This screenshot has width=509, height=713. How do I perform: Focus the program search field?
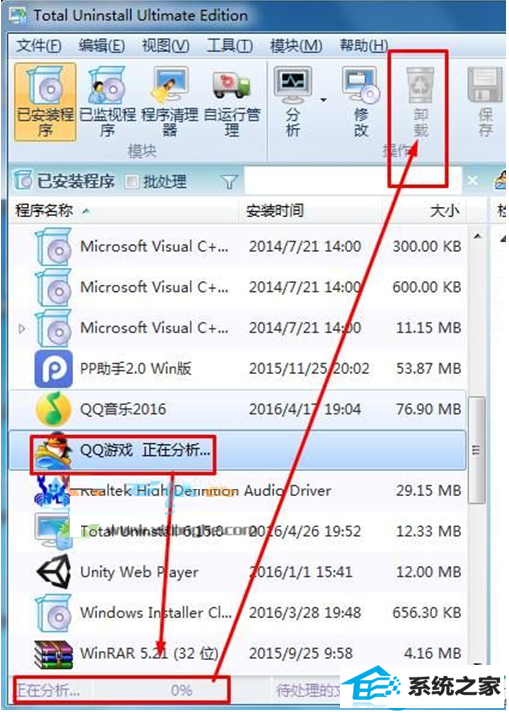[x=353, y=181]
